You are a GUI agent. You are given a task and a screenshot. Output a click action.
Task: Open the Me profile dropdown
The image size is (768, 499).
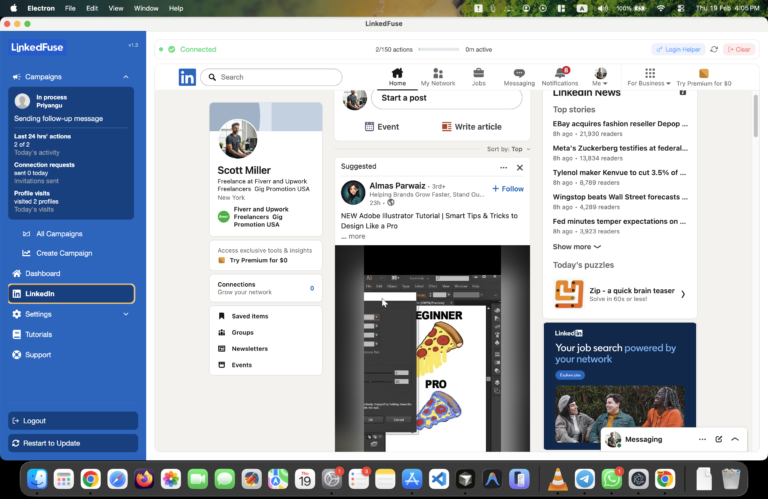coord(601,77)
